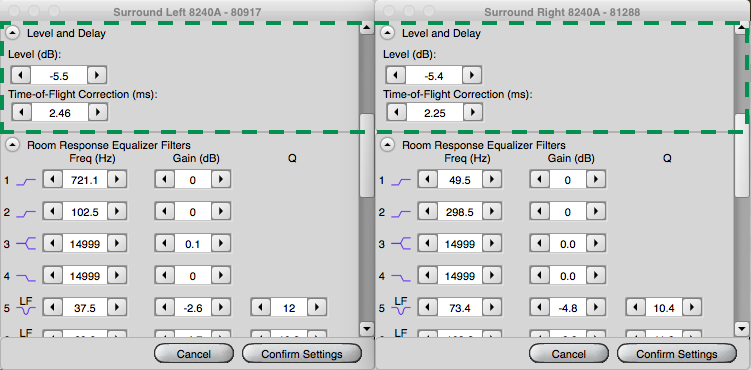Click the -5.5 level field in Surround Left
The width and height of the screenshot is (751, 370).
(59, 75)
